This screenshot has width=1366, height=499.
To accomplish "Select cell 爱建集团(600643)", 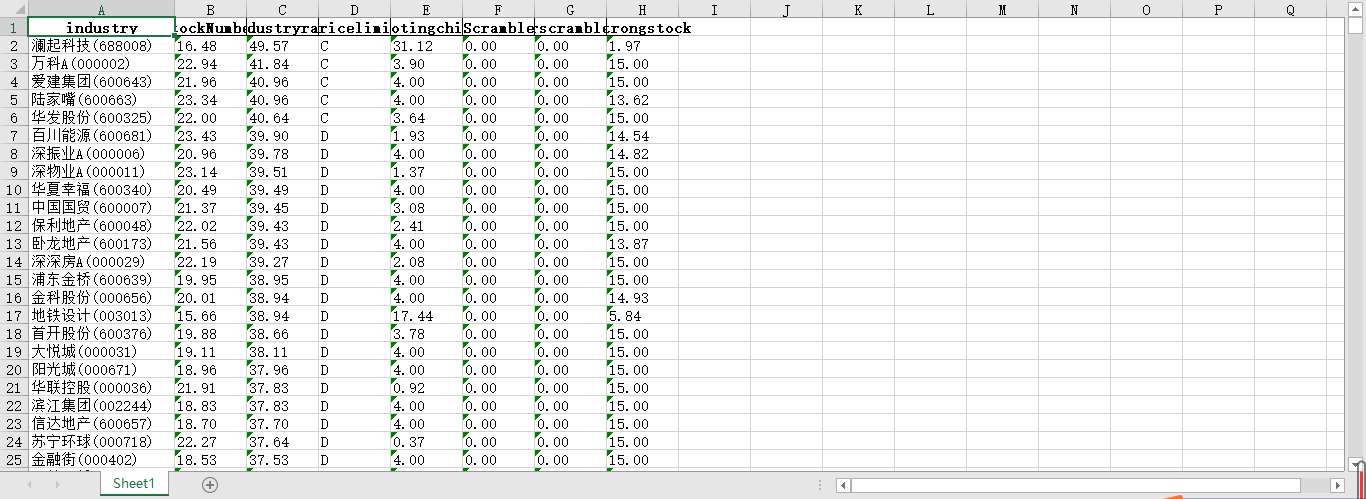I will pos(101,81).
